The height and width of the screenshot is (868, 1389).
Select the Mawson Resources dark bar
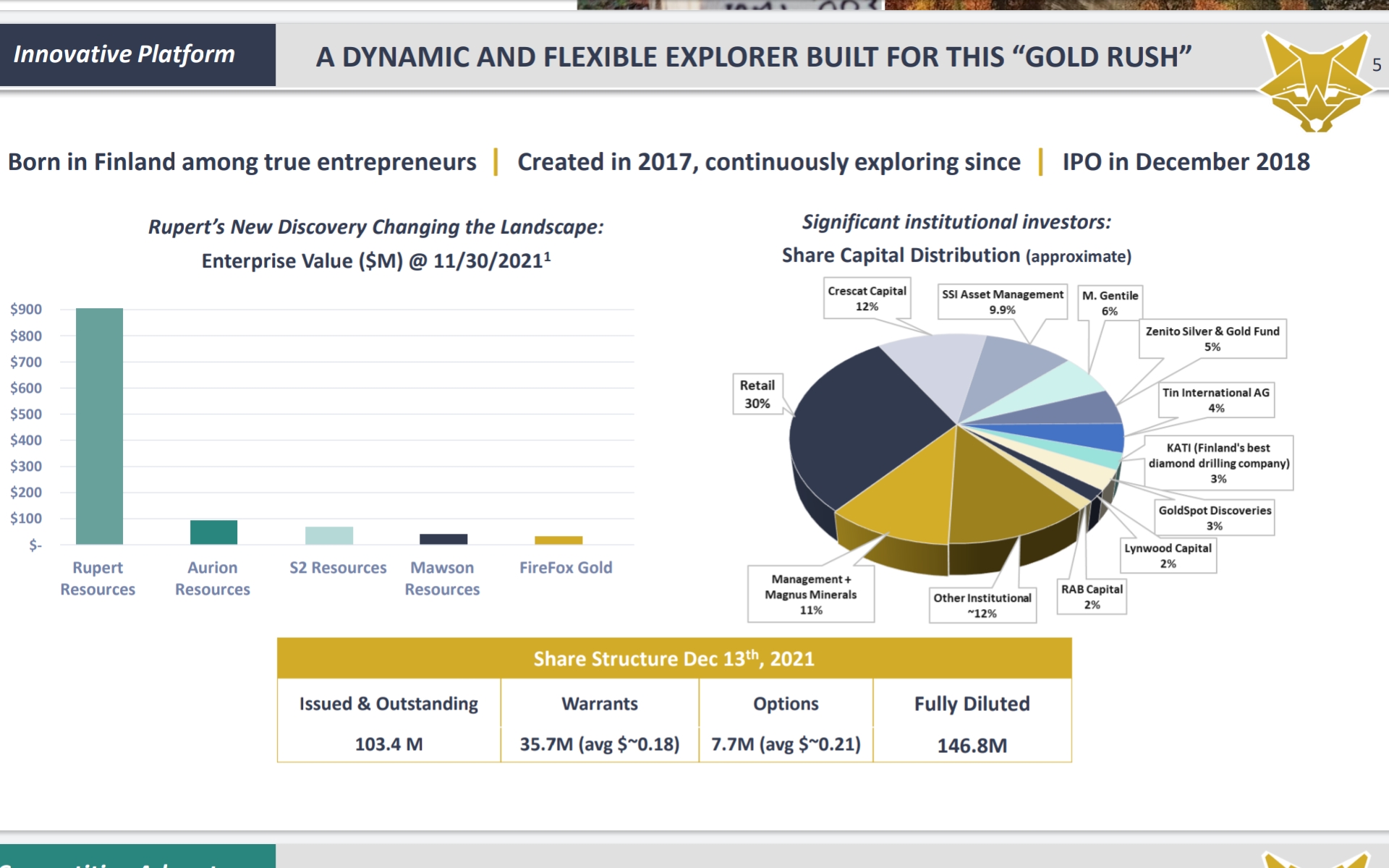pyautogui.click(x=443, y=539)
